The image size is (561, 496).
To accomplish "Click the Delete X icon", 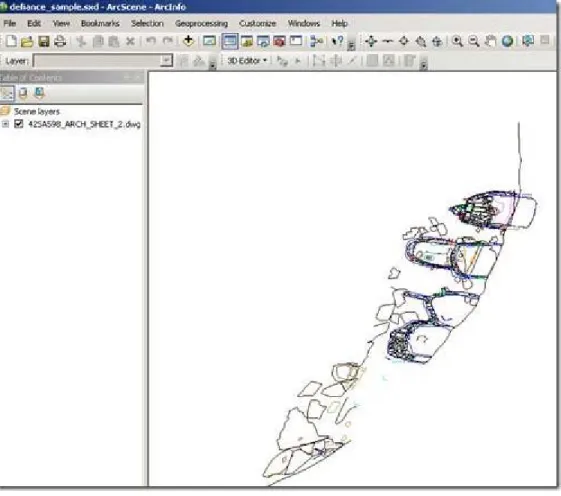I will [130, 42].
